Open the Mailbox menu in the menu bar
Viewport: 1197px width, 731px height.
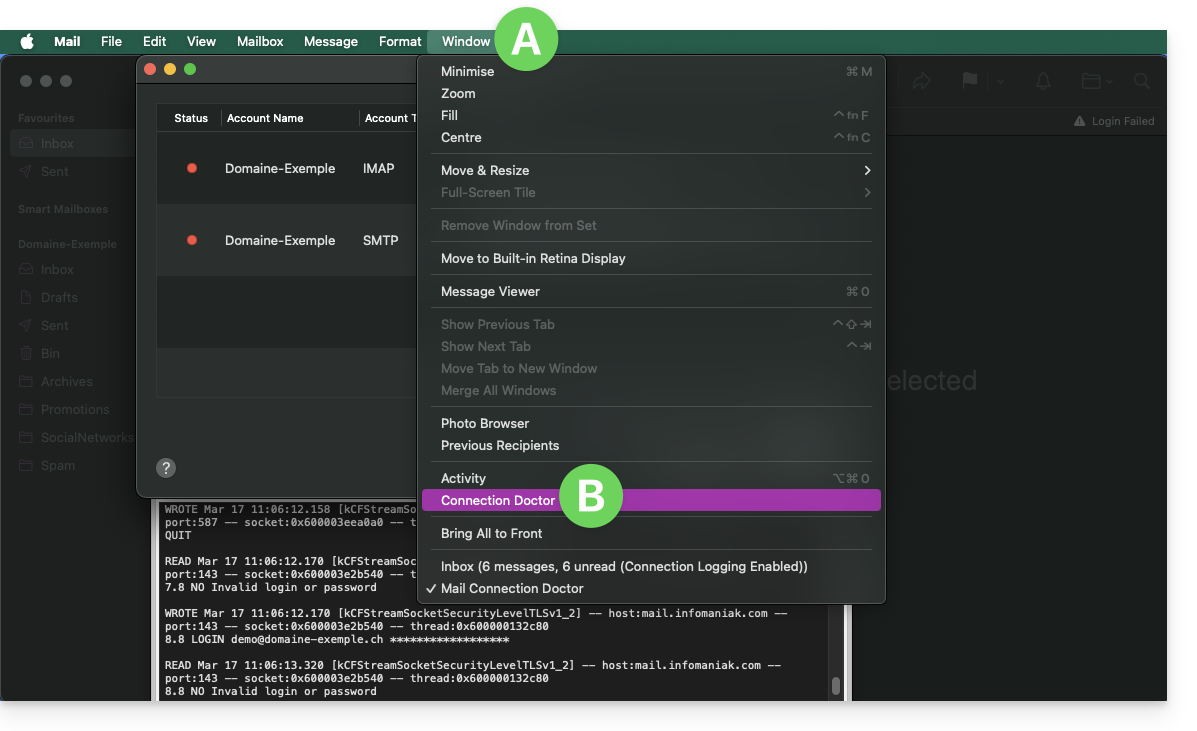tap(260, 41)
